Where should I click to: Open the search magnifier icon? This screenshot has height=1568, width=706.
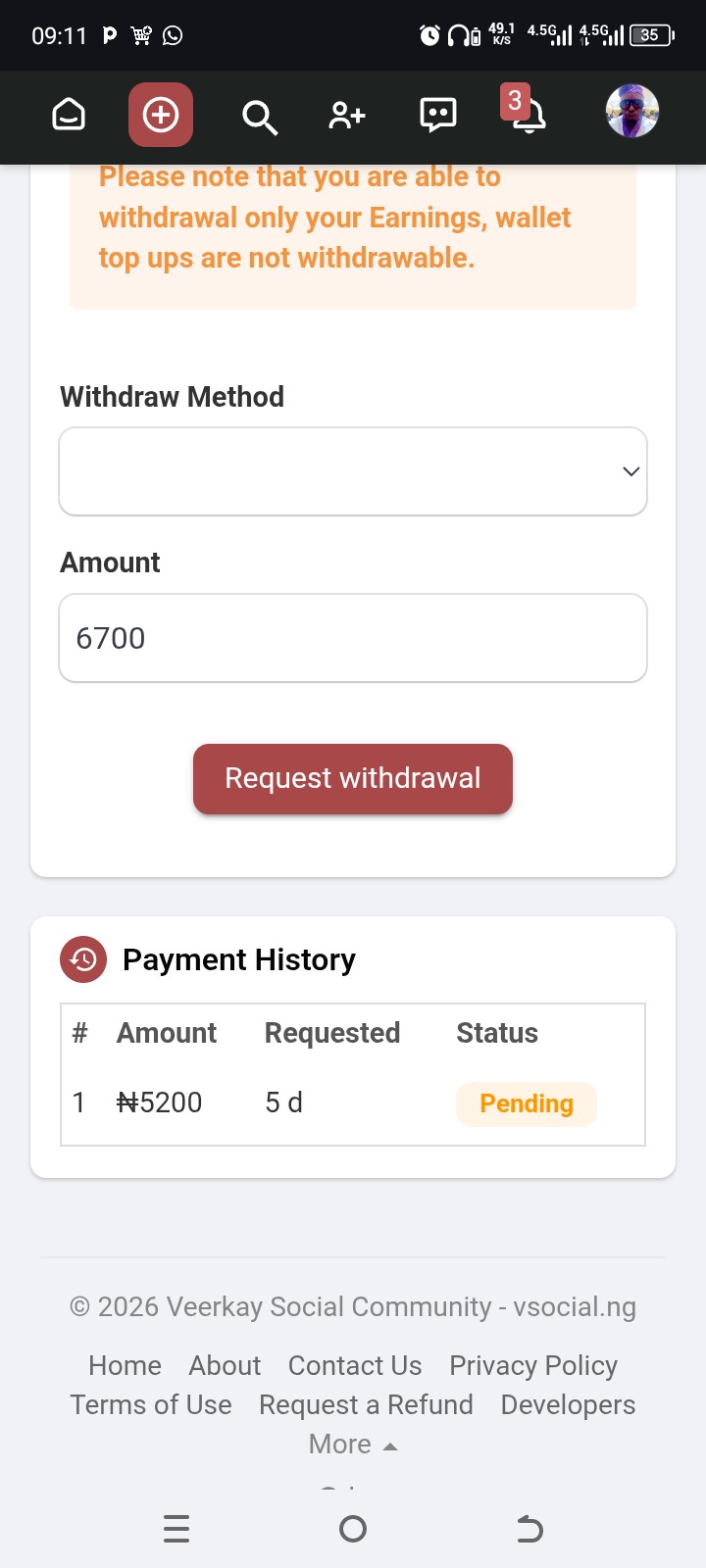click(x=259, y=117)
